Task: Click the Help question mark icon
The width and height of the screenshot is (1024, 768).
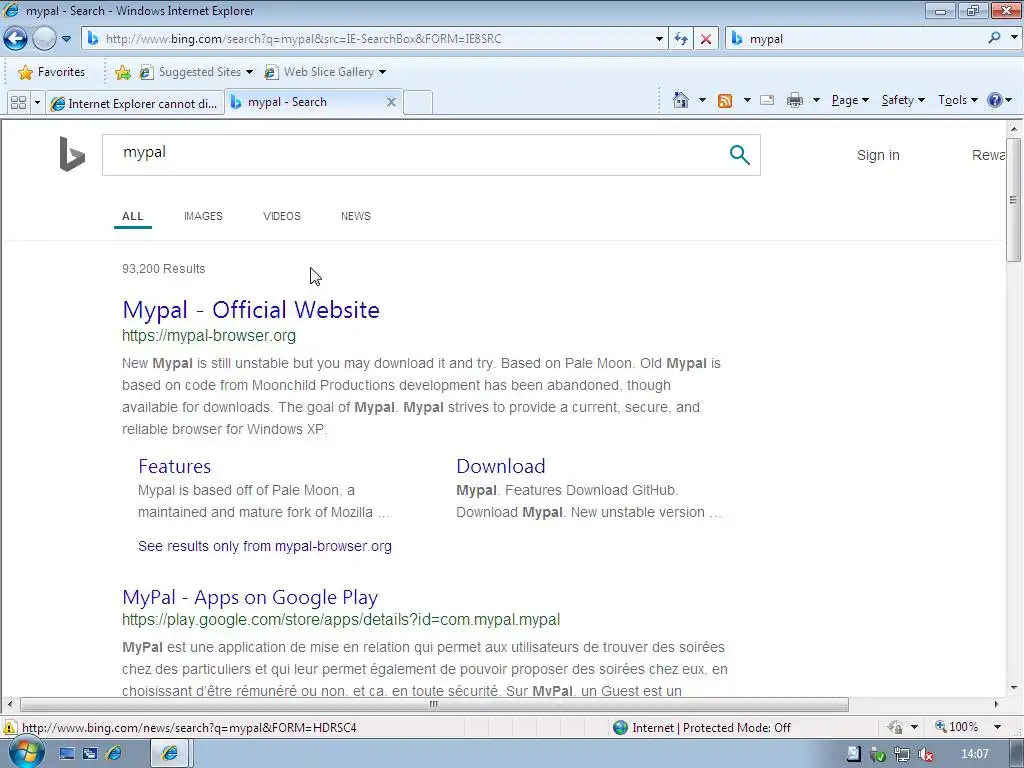Action: (995, 100)
